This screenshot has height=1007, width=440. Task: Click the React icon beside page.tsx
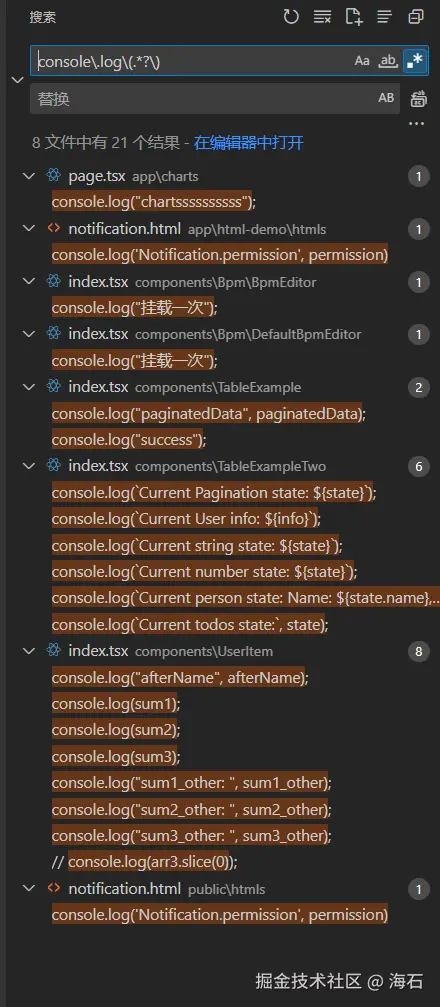(53, 175)
